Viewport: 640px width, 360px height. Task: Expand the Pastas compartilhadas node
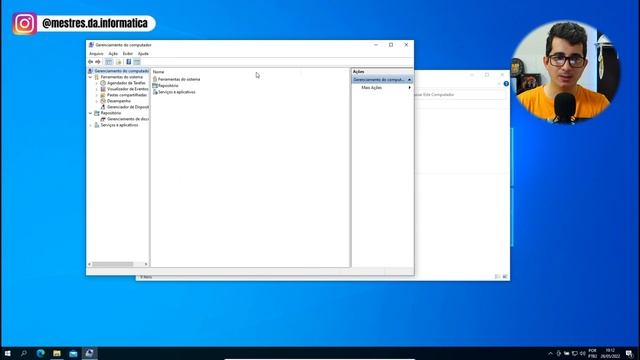click(97, 95)
